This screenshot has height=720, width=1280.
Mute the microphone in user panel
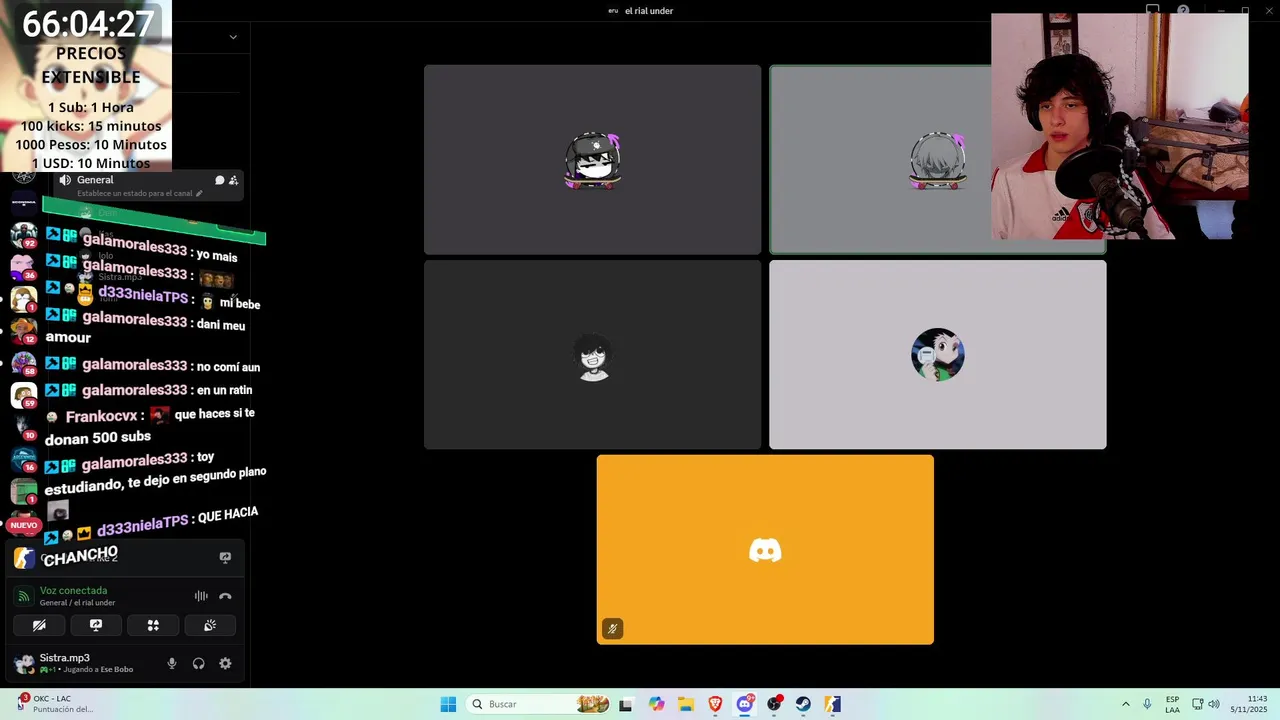pos(172,663)
